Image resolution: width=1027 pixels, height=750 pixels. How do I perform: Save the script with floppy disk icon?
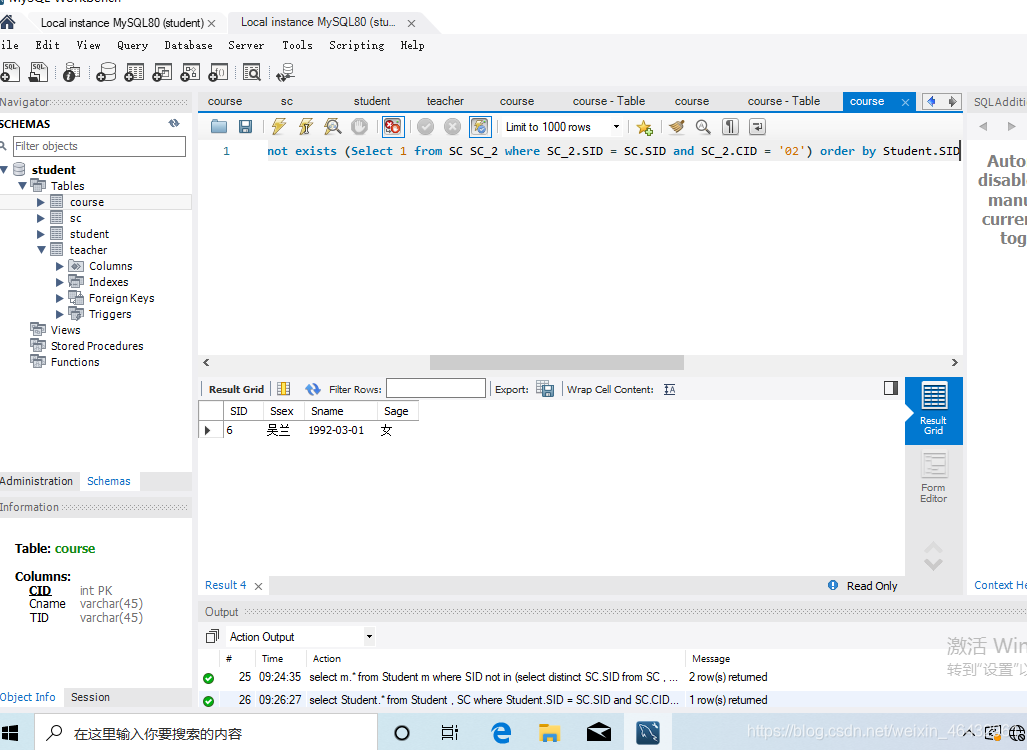[x=246, y=126]
